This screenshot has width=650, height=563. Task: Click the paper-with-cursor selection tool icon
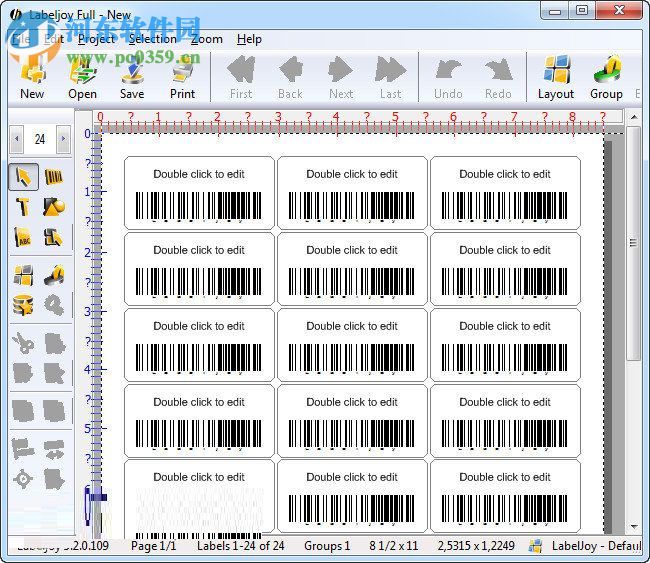pos(54,237)
